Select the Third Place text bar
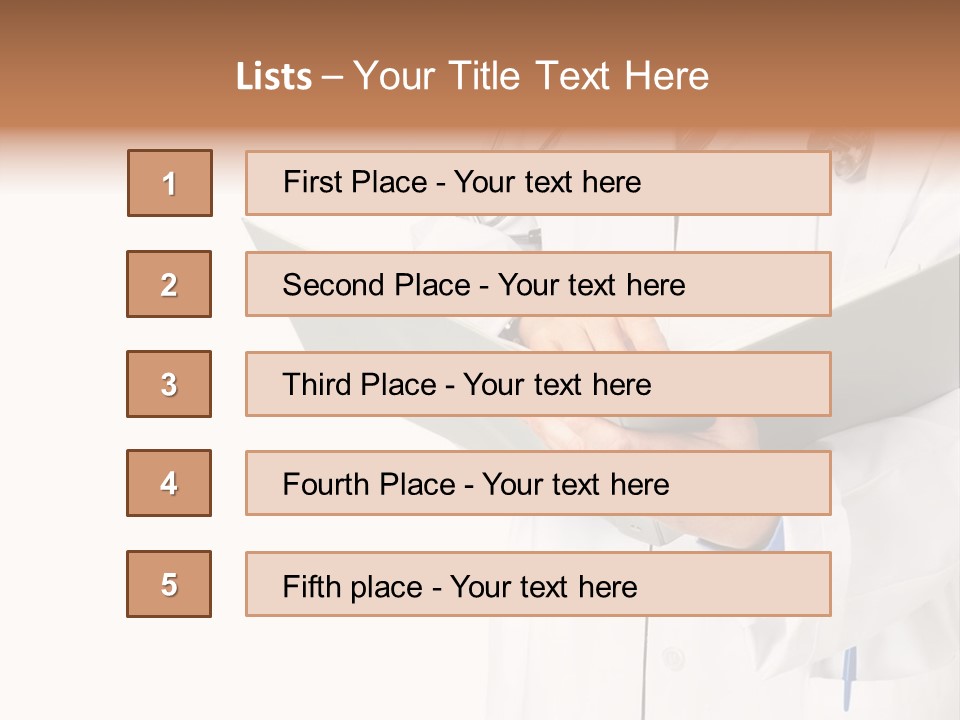Viewport: 960px width, 720px height. click(538, 384)
